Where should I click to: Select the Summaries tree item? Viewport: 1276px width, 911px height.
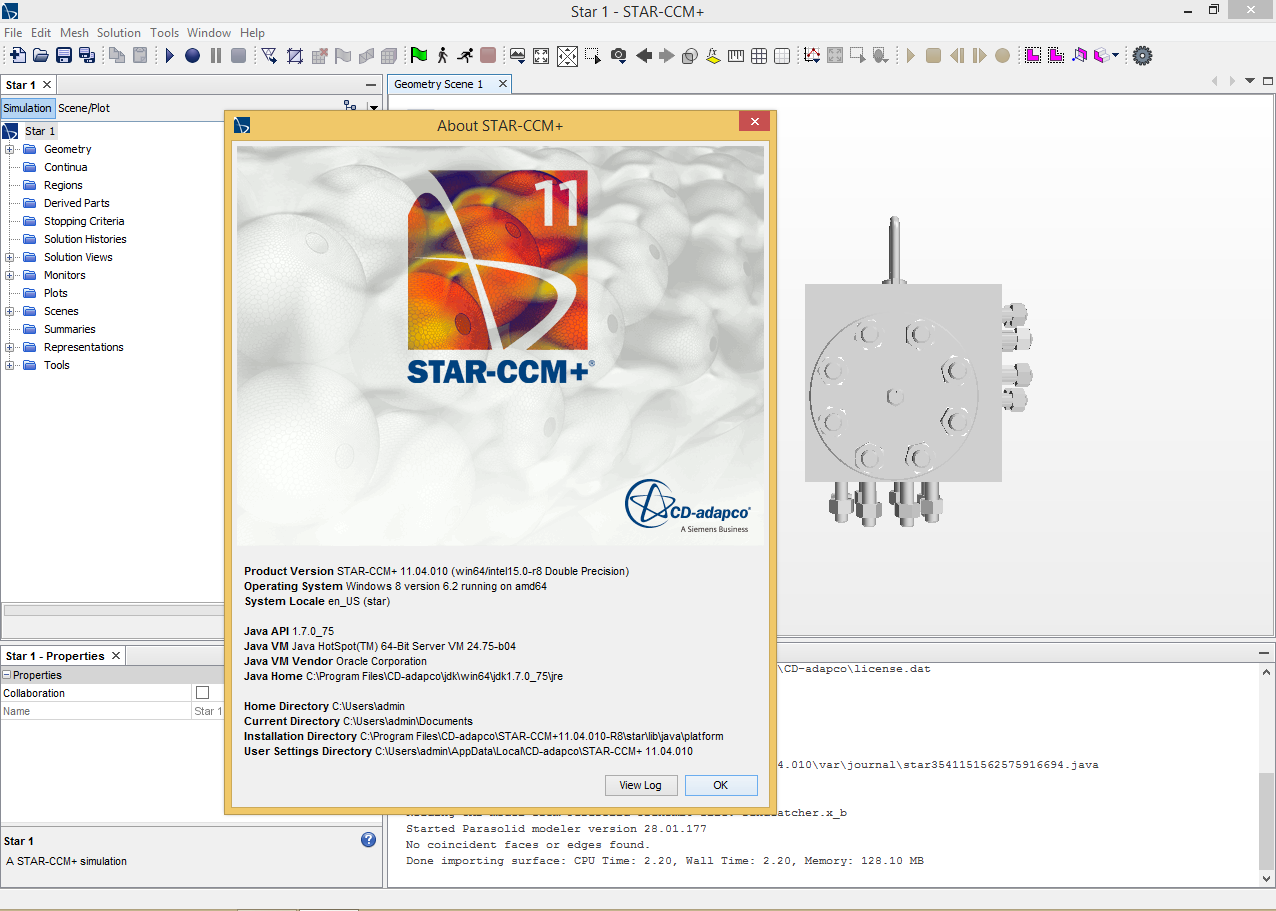(70, 329)
